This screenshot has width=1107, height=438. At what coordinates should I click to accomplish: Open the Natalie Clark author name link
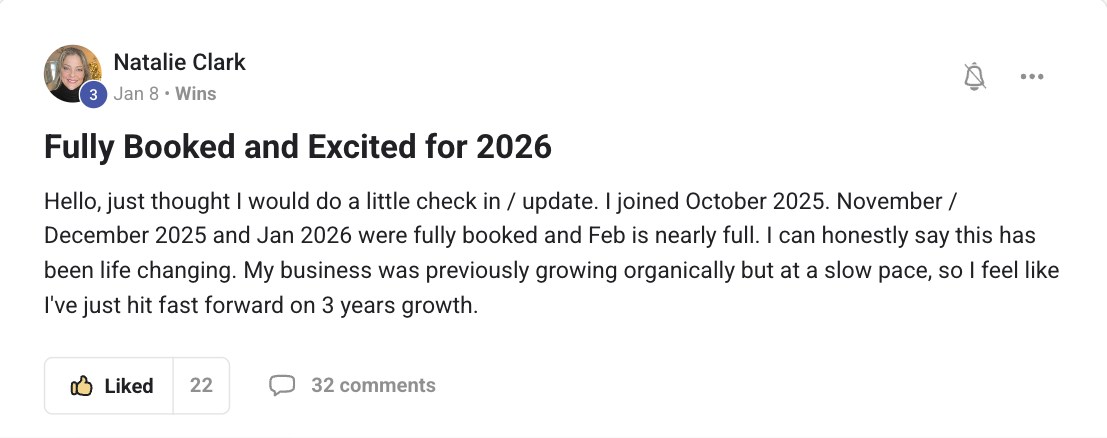click(x=179, y=62)
